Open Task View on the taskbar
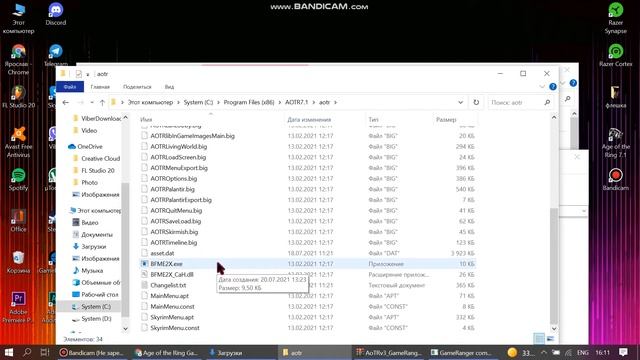 (x=45, y=352)
